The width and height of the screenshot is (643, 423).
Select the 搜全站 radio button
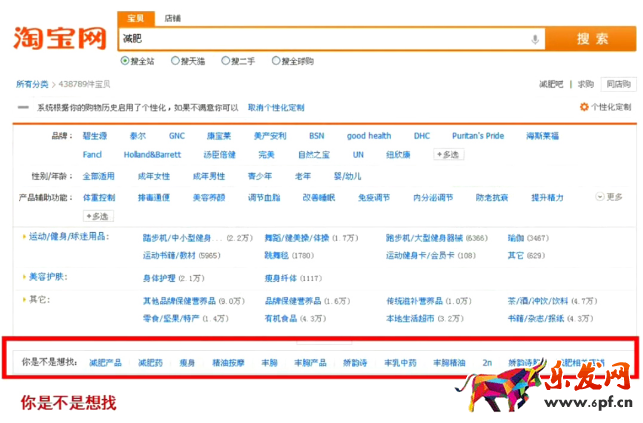coord(125,61)
